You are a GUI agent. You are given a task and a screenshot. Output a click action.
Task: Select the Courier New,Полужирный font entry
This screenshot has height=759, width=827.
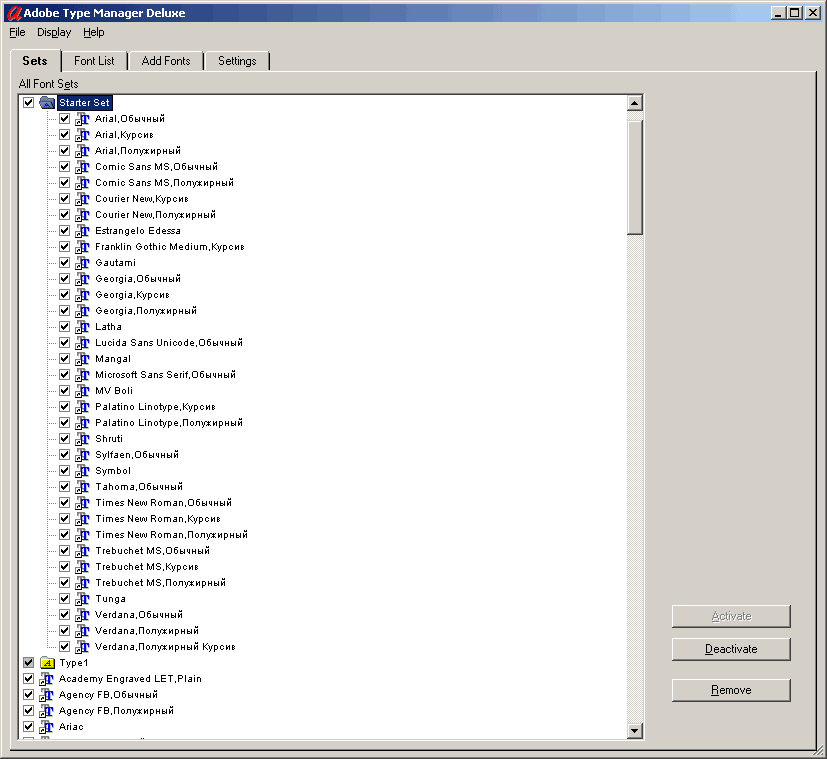pyautogui.click(x=156, y=215)
